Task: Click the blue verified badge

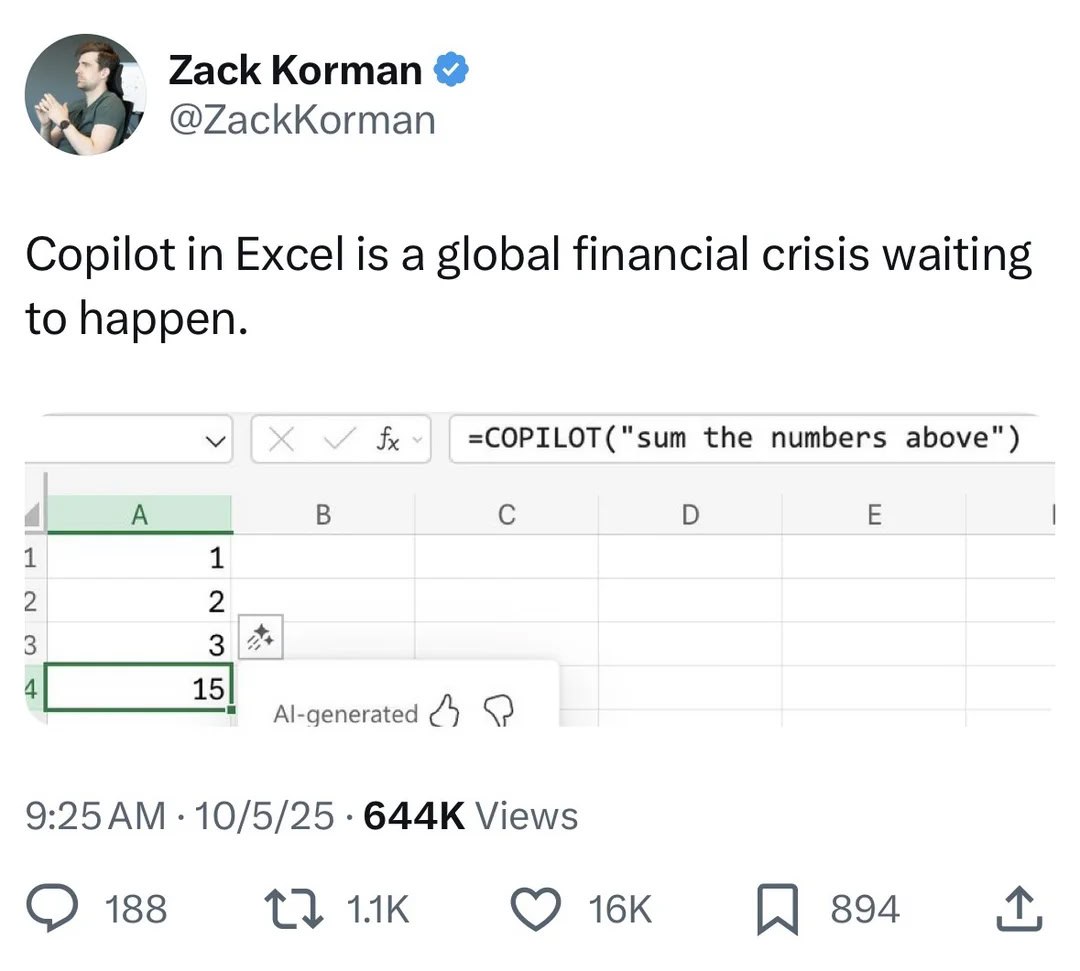Action: 451,70
